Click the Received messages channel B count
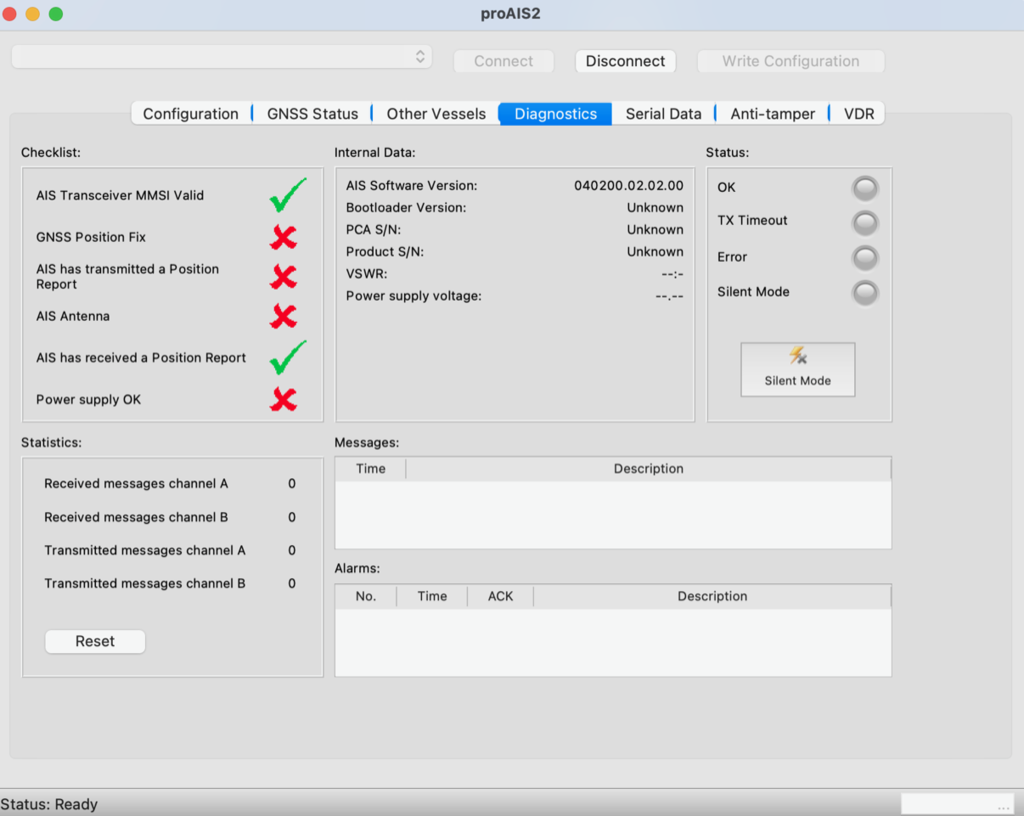The image size is (1024, 816). coord(292,517)
